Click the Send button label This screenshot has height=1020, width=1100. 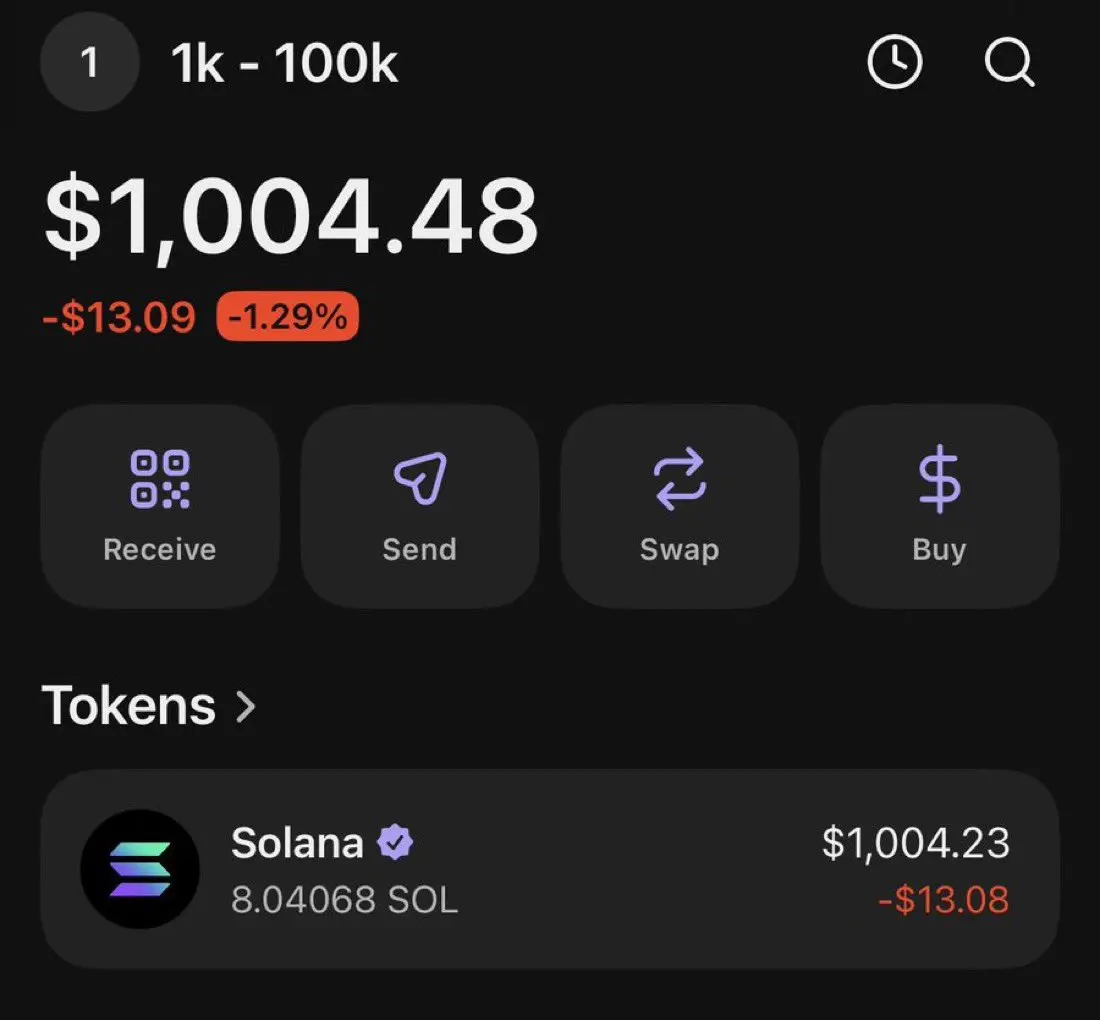point(420,549)
